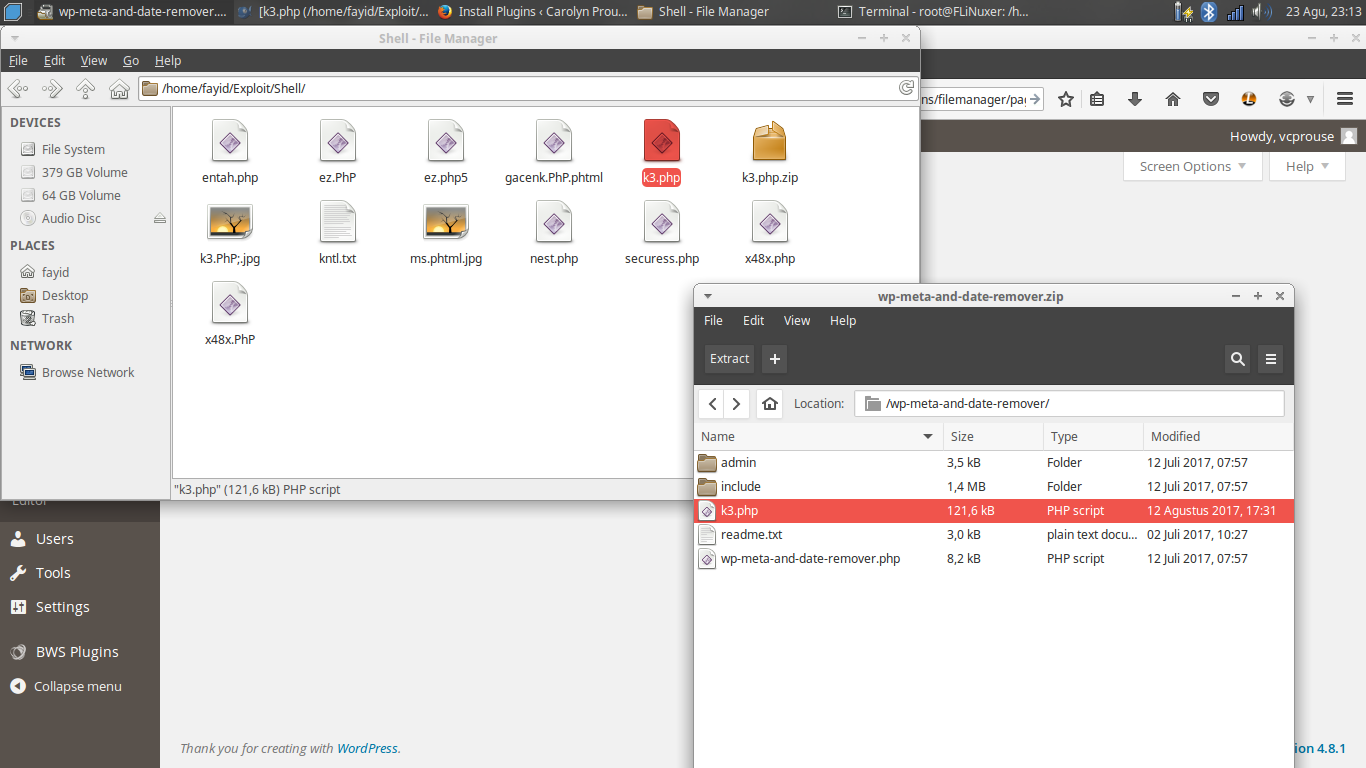The height and width of the screenshot is (768, 1366).
Task: Open the Go menu in File Manager
Action: [131, 61]
